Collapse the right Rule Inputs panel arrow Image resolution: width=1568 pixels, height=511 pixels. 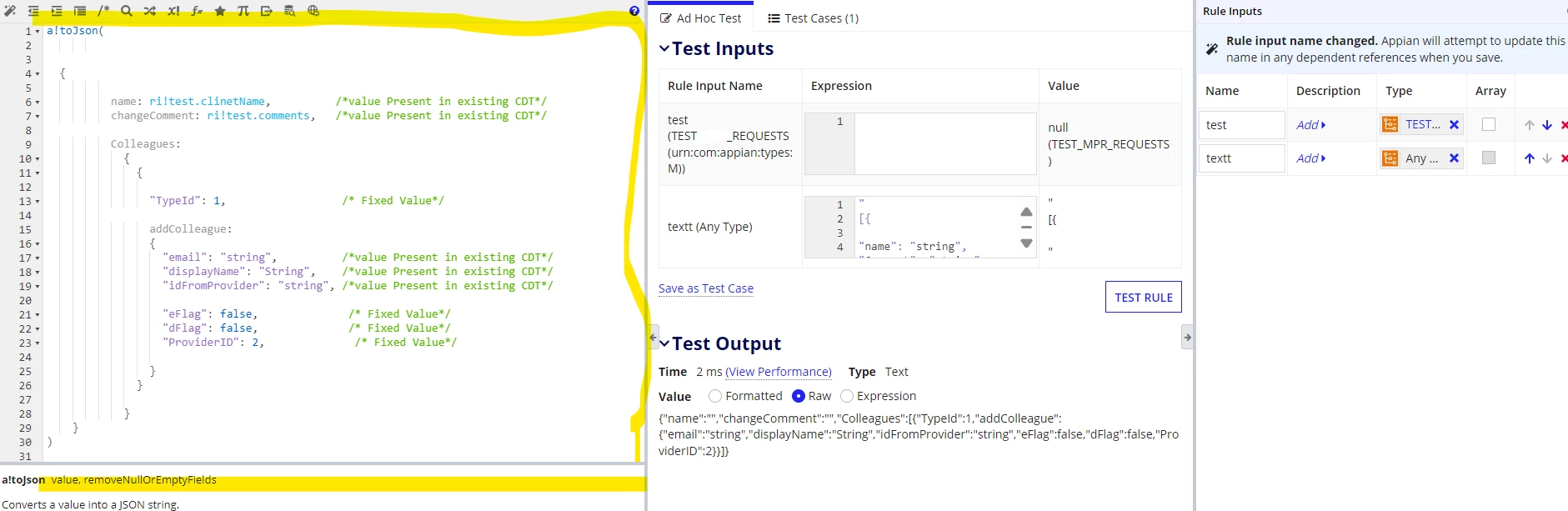tap(1187, 337)
